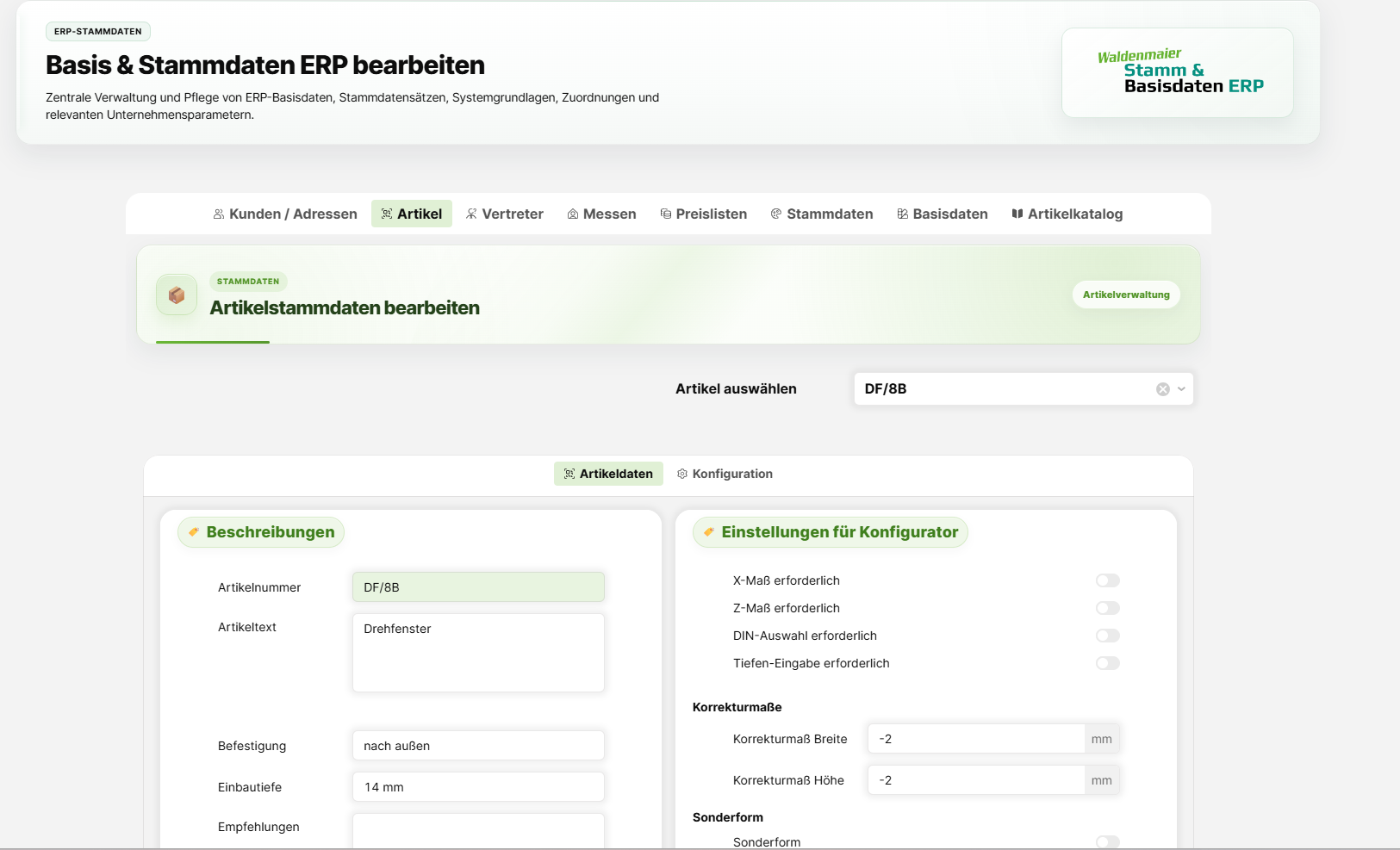Viewport: 1400px width, 850px height.
Task: Edit the Artikeltext field containing Drehfenster
Action: tap(478, 653)
